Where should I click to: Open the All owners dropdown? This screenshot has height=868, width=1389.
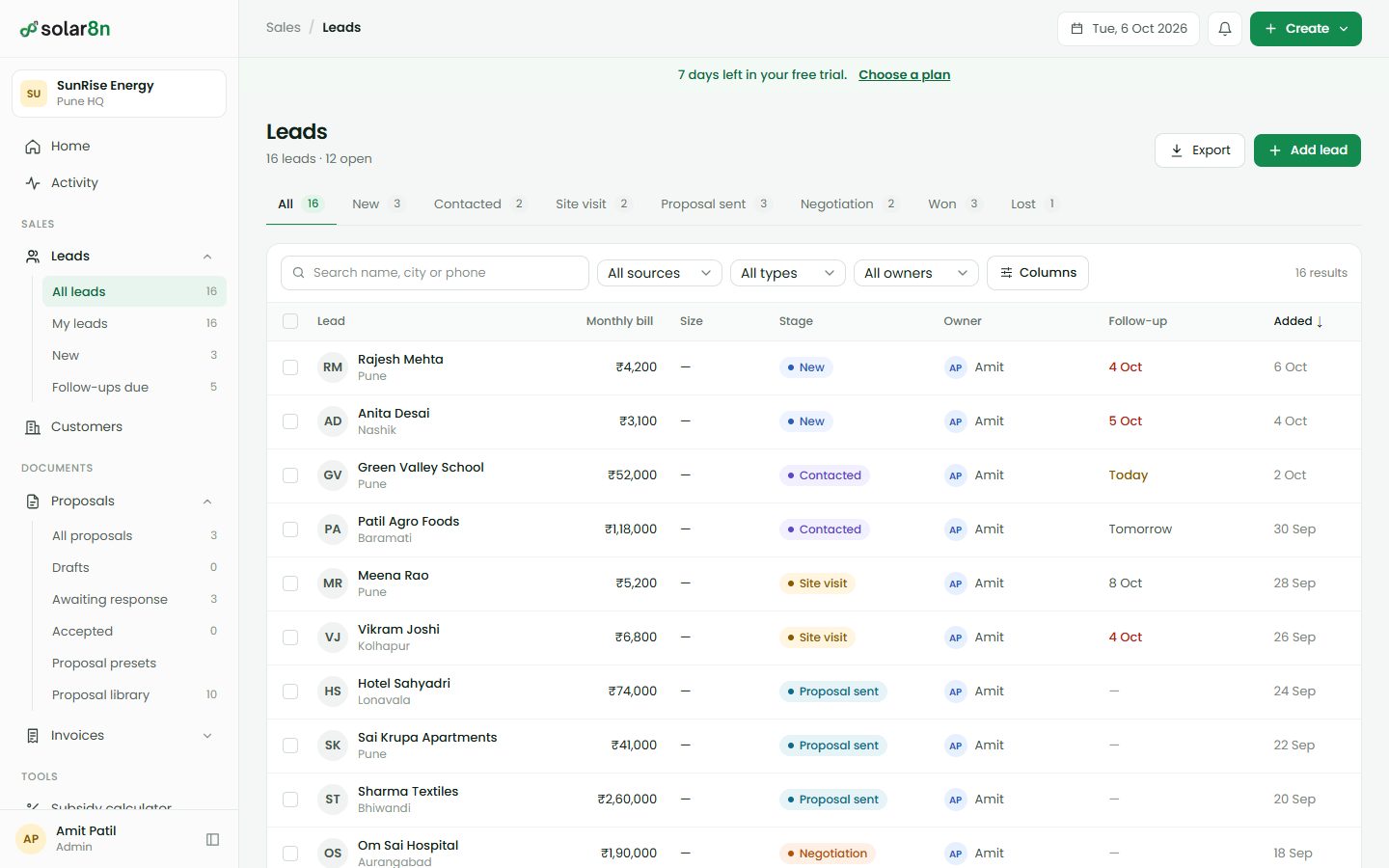pos(916,273)
